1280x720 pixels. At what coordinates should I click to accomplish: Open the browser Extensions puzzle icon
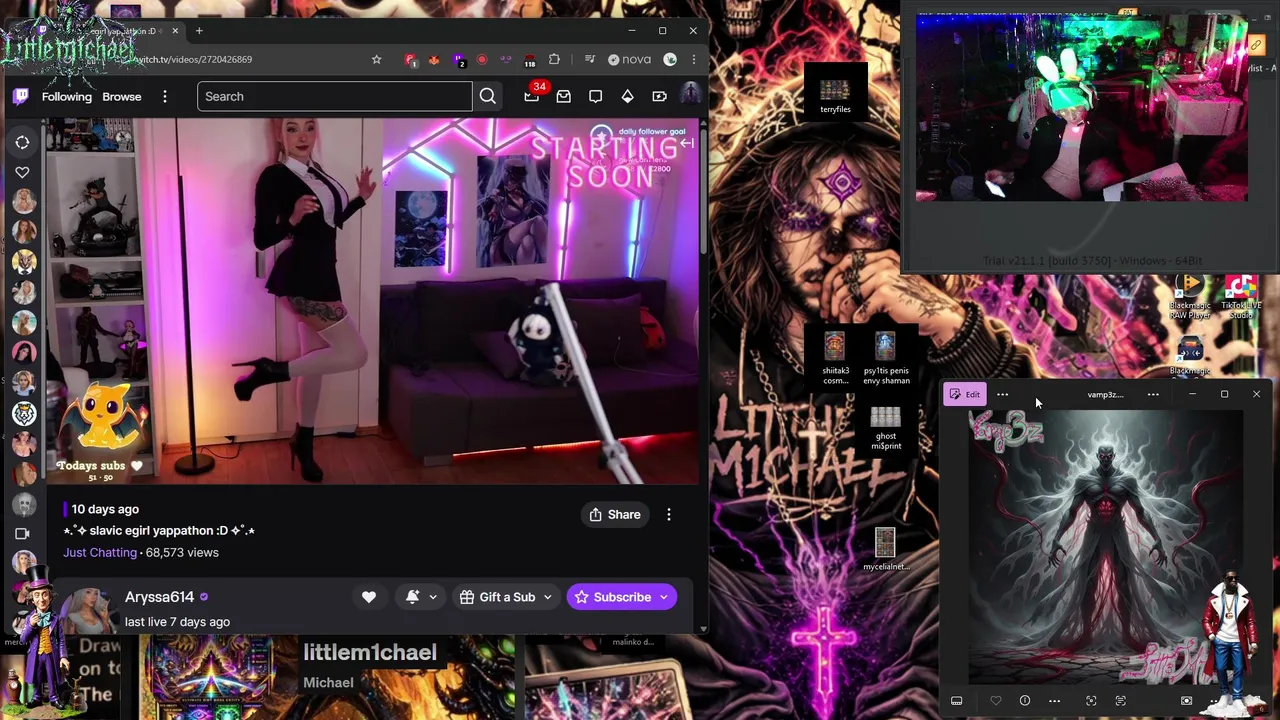554,60
